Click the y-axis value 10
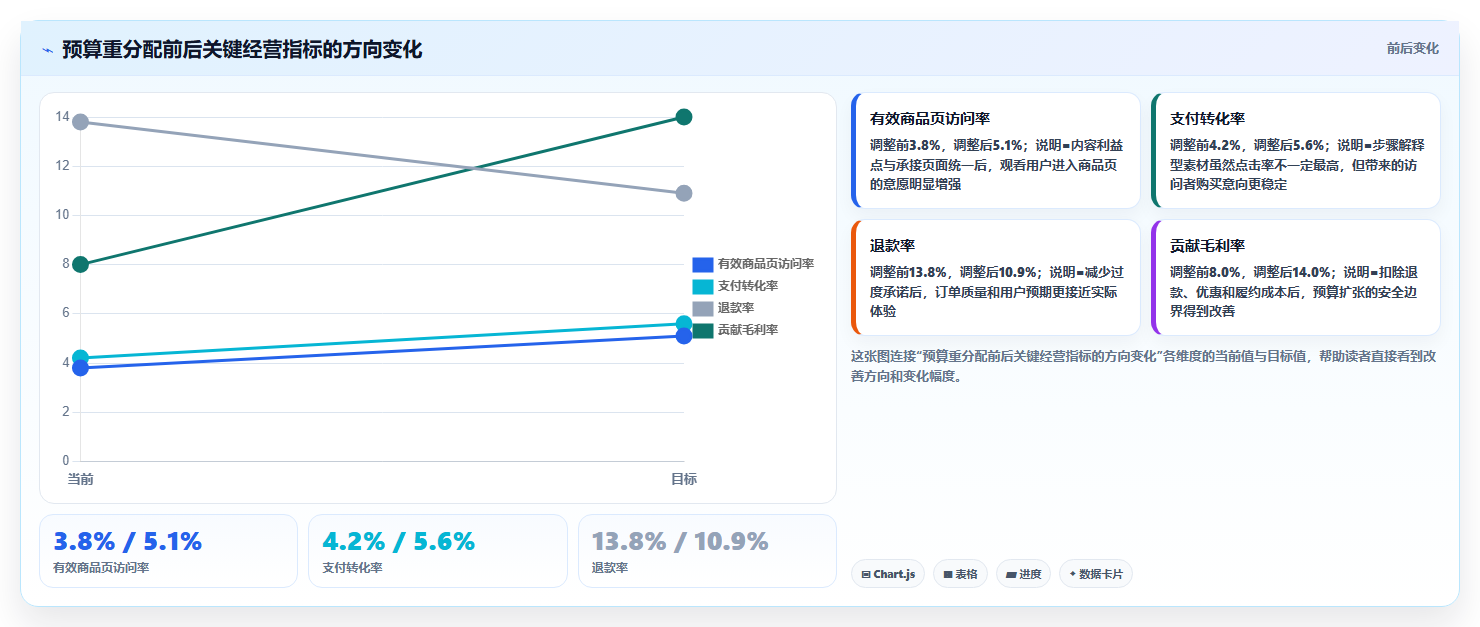1480x627 pixels. tap(62, 215)
